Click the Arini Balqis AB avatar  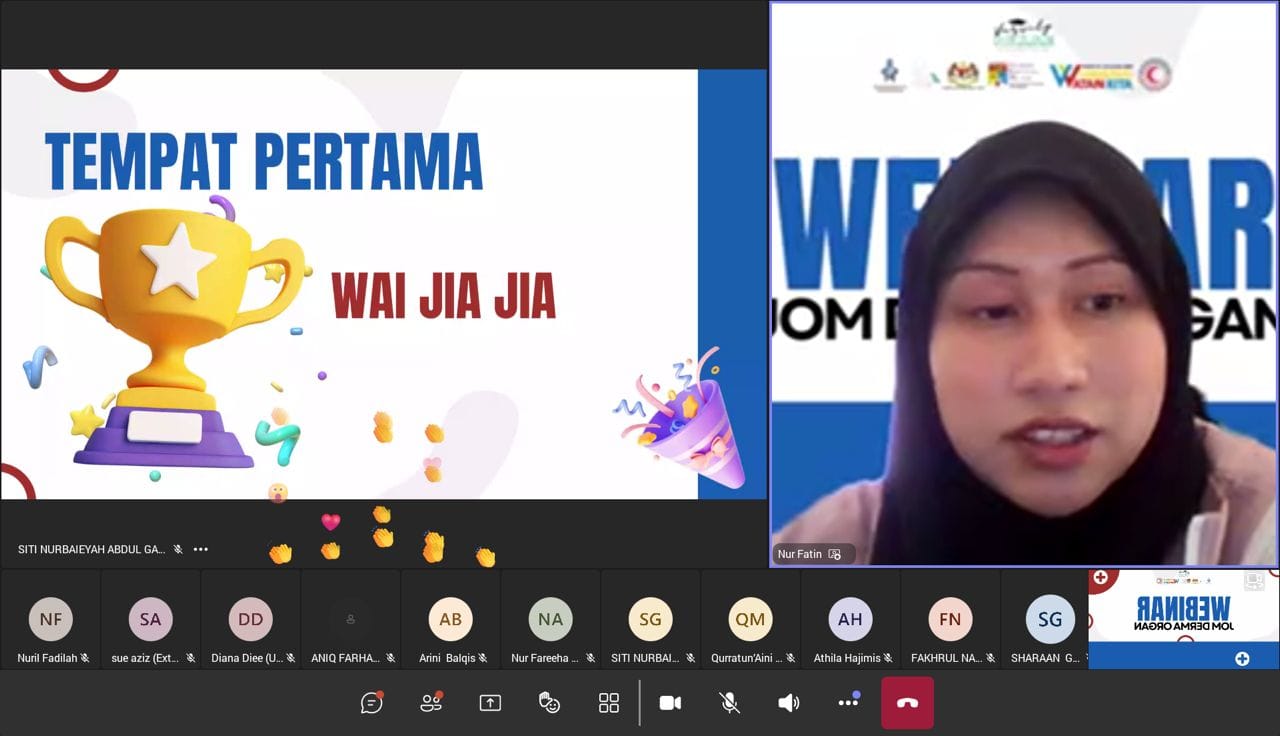(x=450, y=619)
